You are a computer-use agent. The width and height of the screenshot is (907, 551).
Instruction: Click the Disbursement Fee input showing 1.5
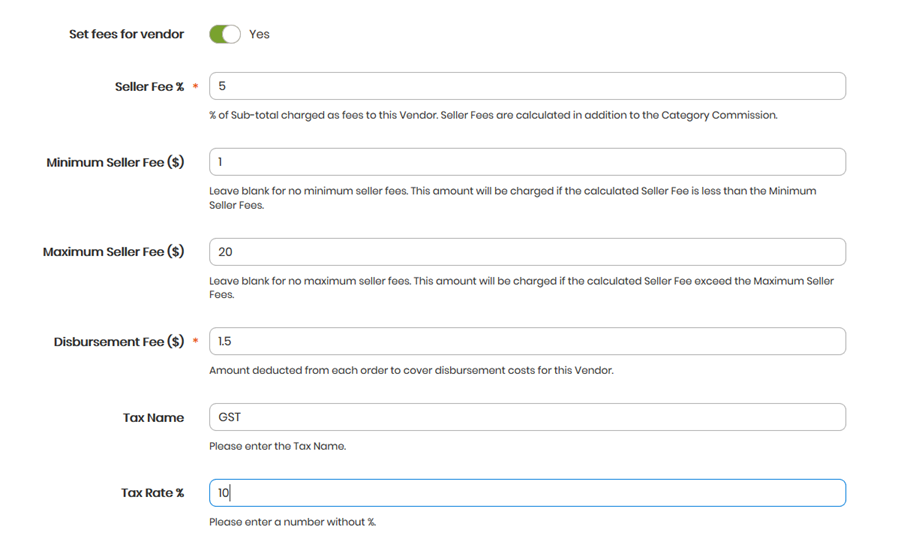pyautogui.click(x=528, y=341)
